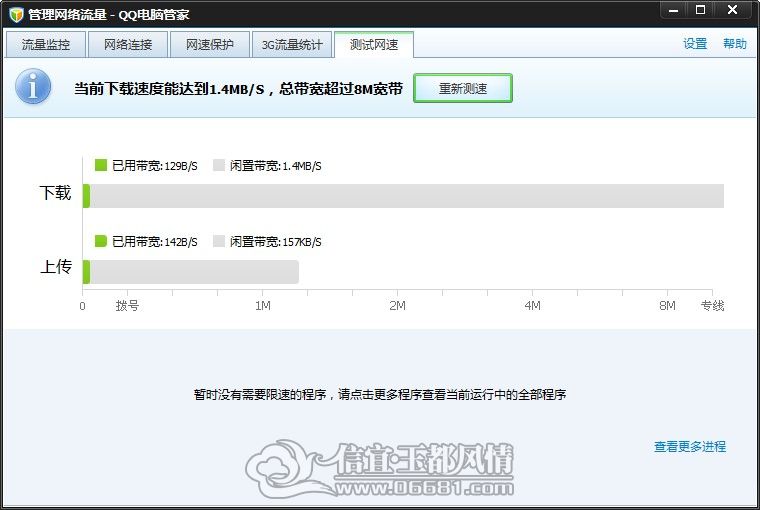Click the QQ电脑管家 shield logo icon

tap(16, 15)
